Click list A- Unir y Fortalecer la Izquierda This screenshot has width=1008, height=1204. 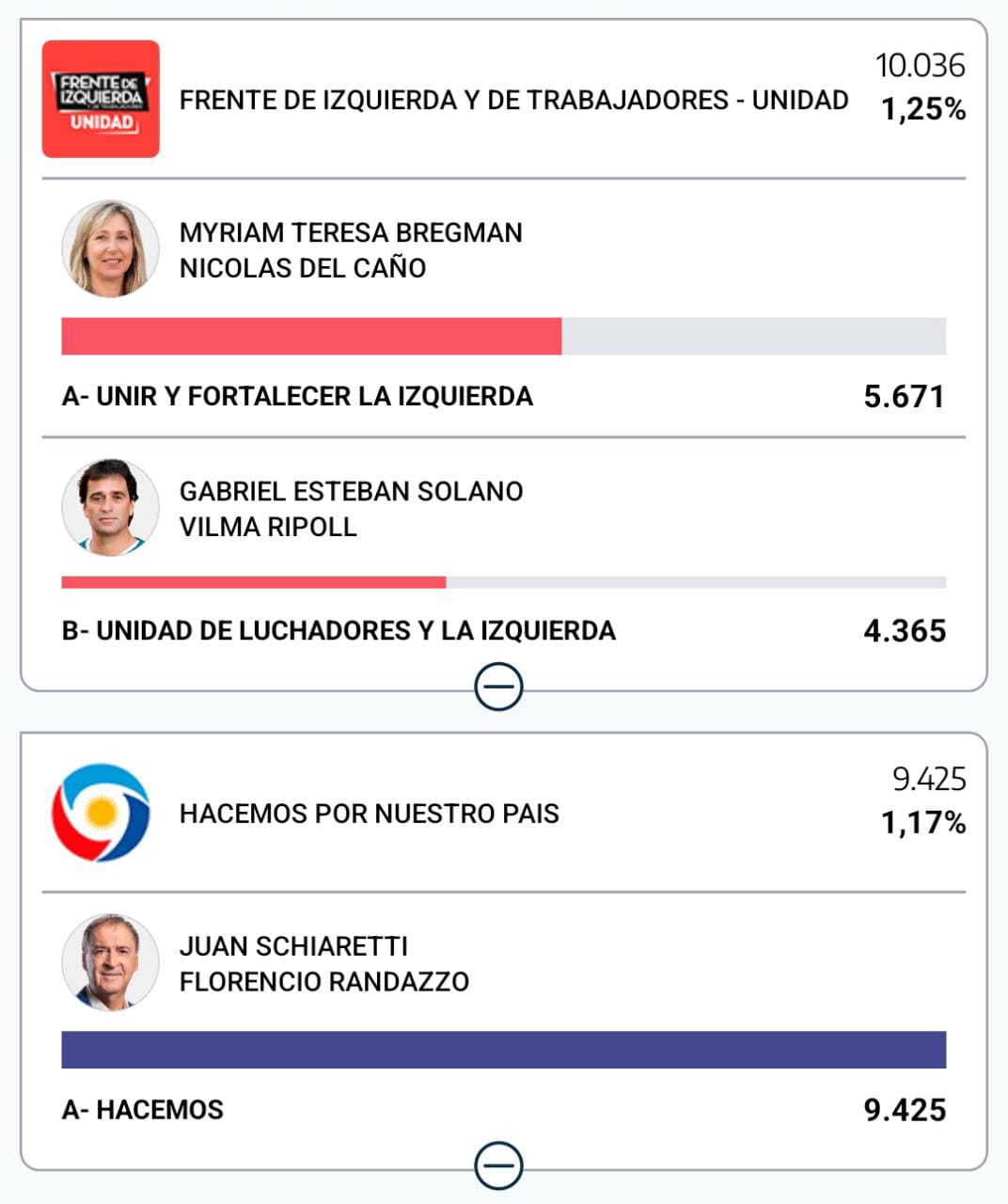click(x=297, y=396)
